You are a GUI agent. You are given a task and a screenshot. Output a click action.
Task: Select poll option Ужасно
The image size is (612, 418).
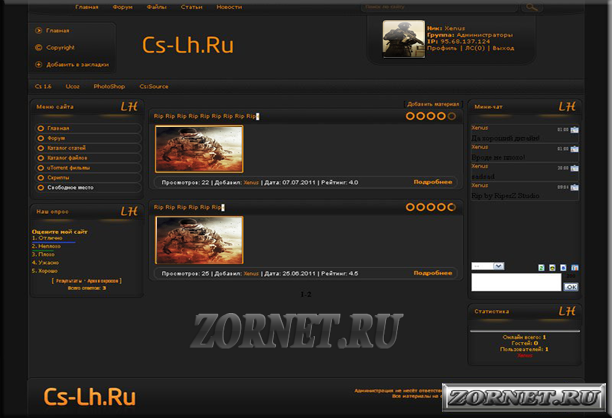pos(48,262)
